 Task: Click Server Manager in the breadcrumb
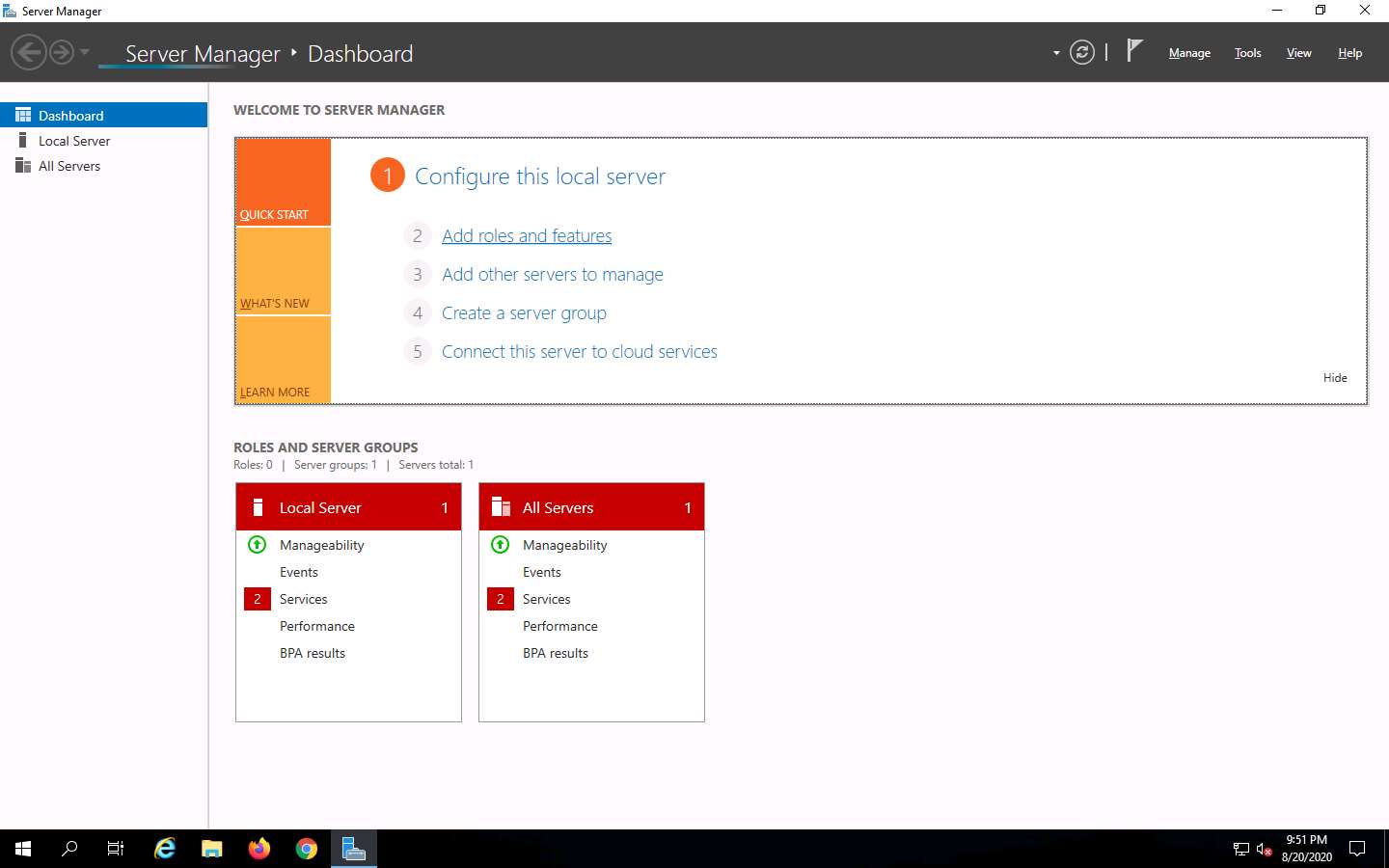click(x=203, y=54)
